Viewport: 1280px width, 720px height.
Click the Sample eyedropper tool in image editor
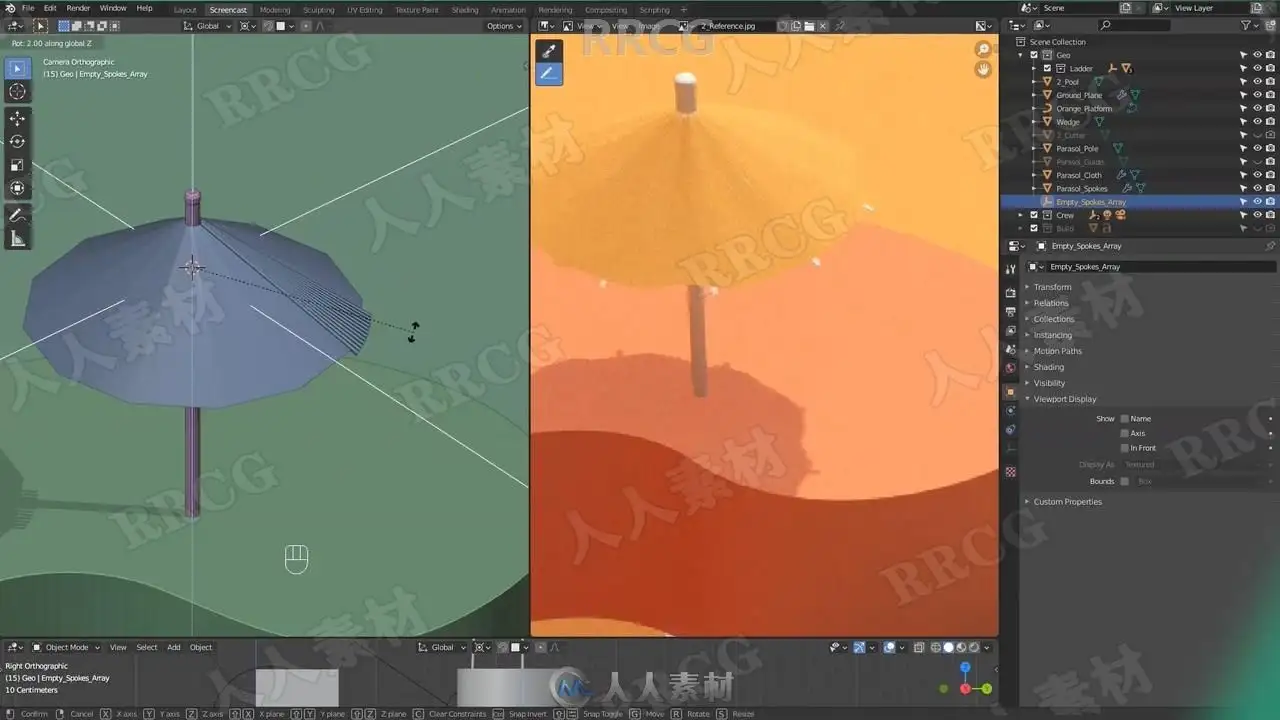pyautogui.click(x=548, y=50)
